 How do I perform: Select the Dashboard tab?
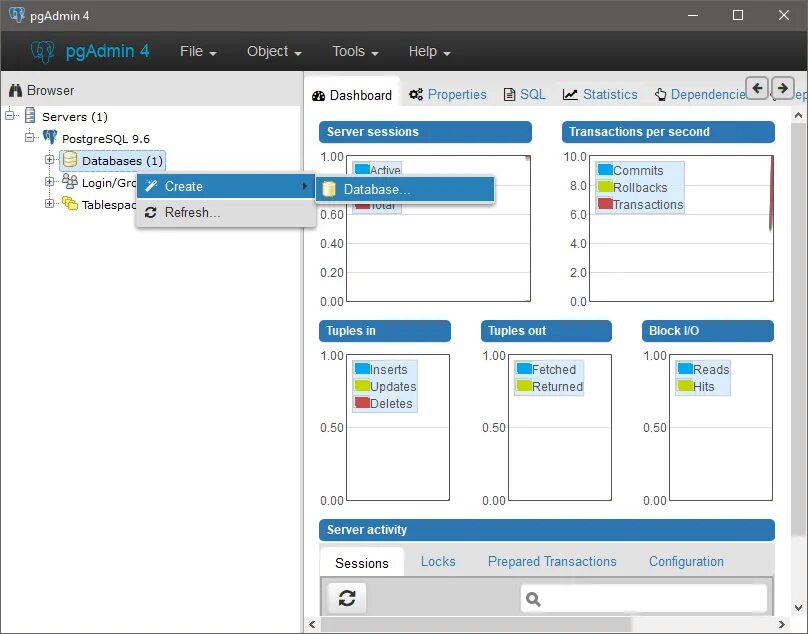coord(352,95)
